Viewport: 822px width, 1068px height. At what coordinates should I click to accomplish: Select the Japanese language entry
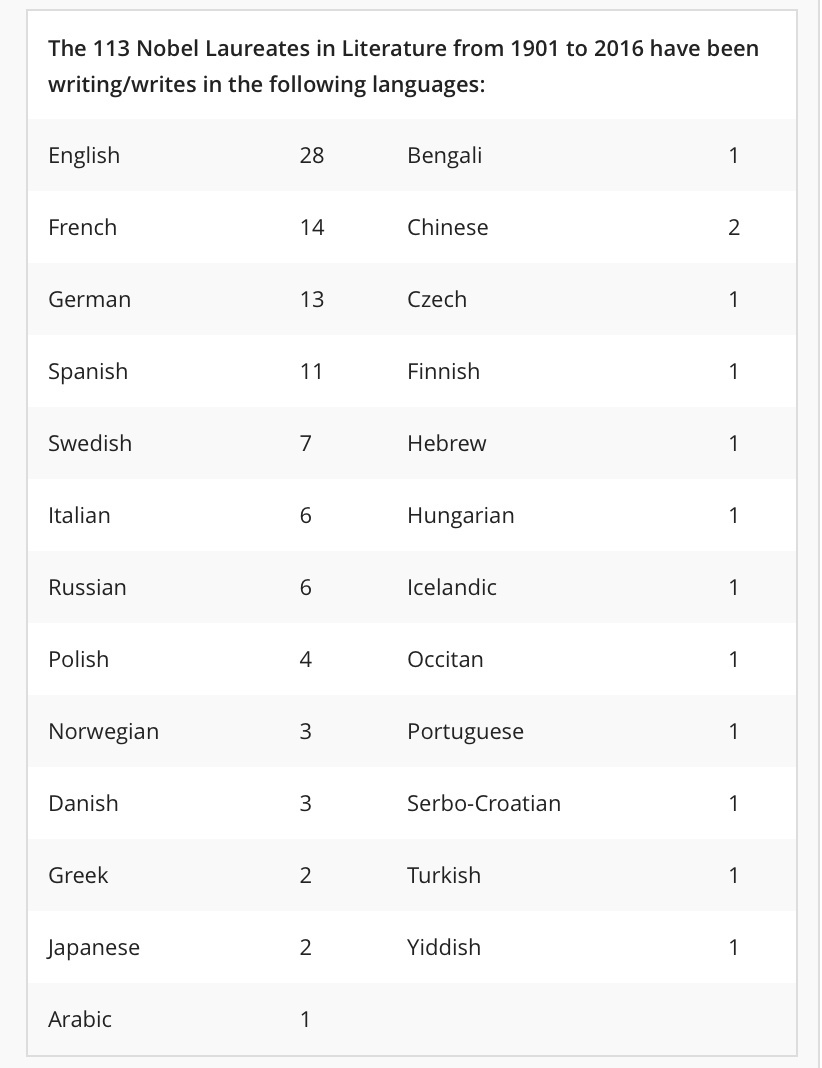click(94, 947)
